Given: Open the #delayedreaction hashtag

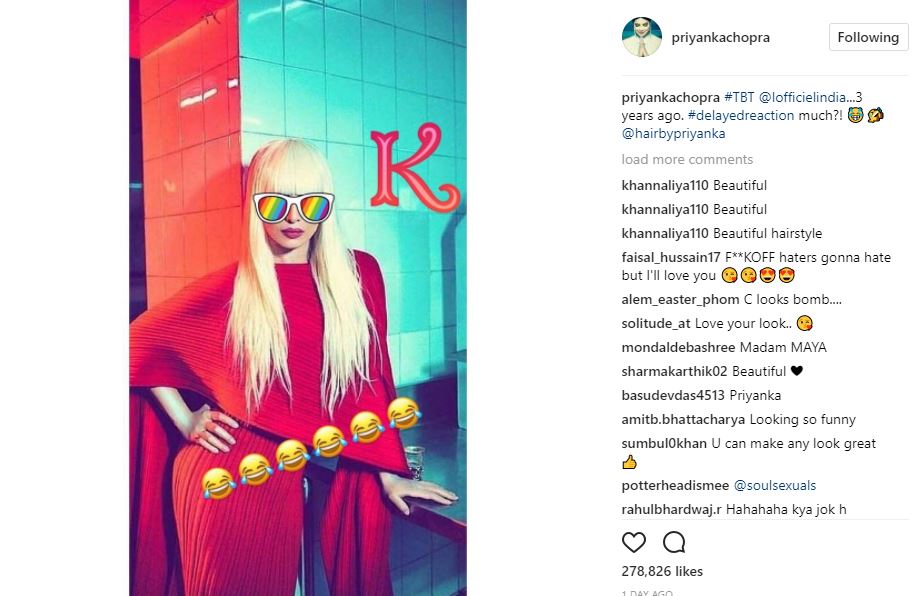Looking at the screenshot, I should [740, 115].
